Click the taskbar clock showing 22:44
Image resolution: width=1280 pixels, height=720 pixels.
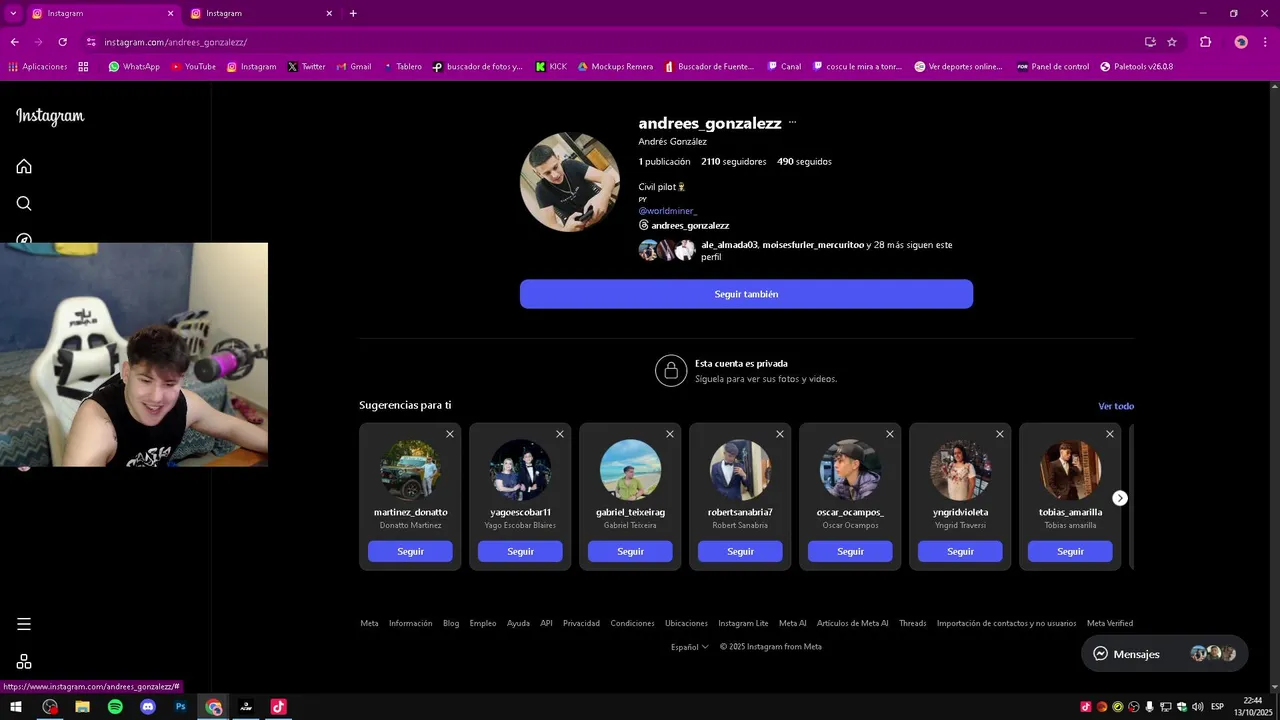point(1252,707)
